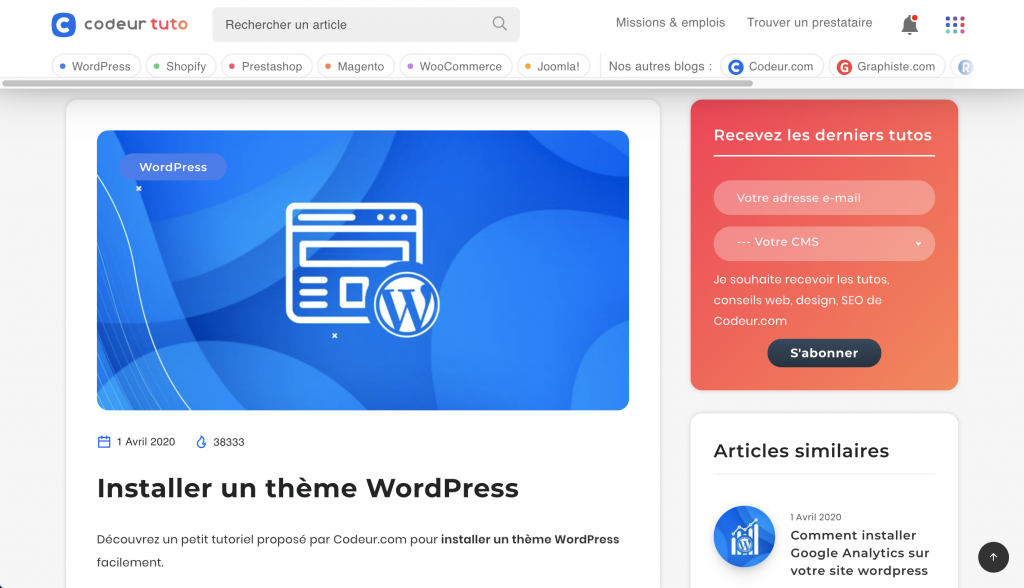Open the colored apps grid menu
This screenshot has width=1024, height=588.
[955, 25]
